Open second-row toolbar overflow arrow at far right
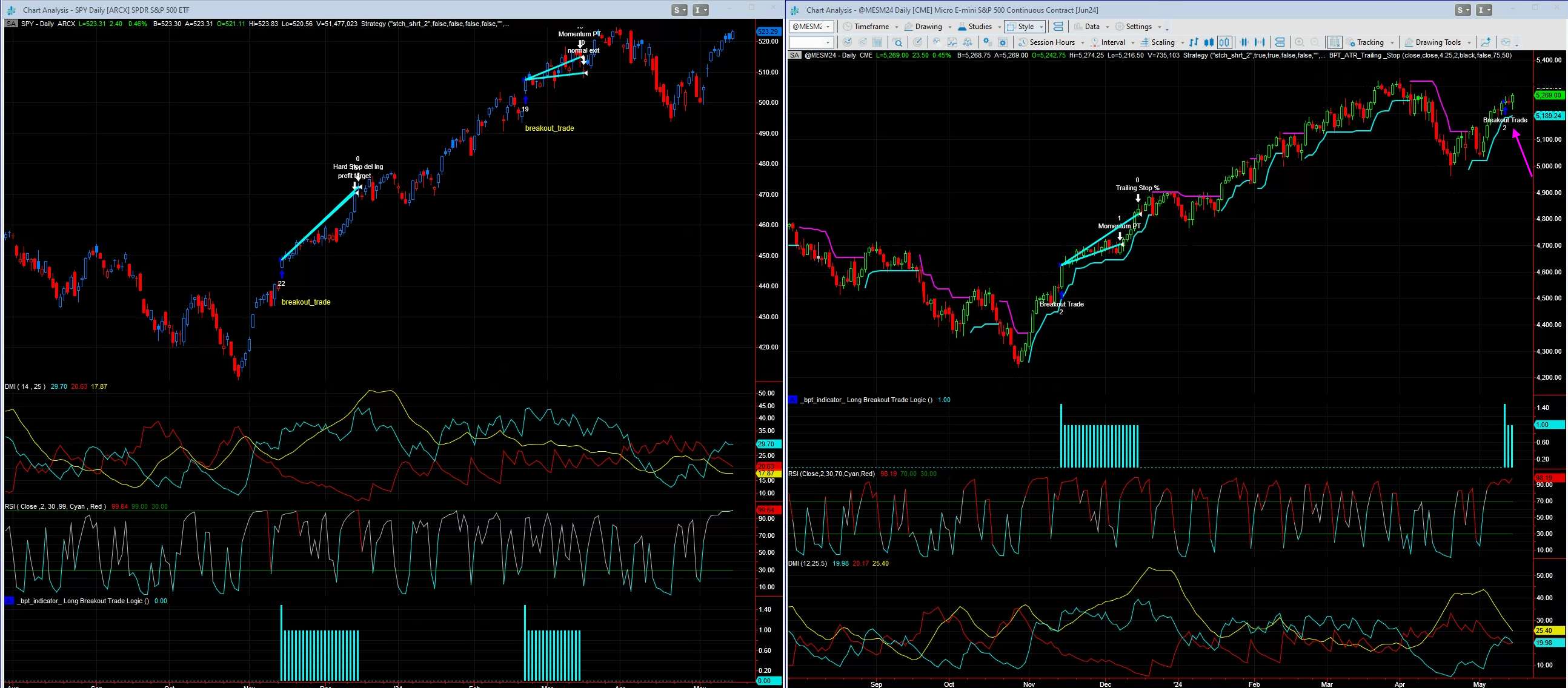This screenshot has width=1568, height=688. click(x=1517, y=44)
